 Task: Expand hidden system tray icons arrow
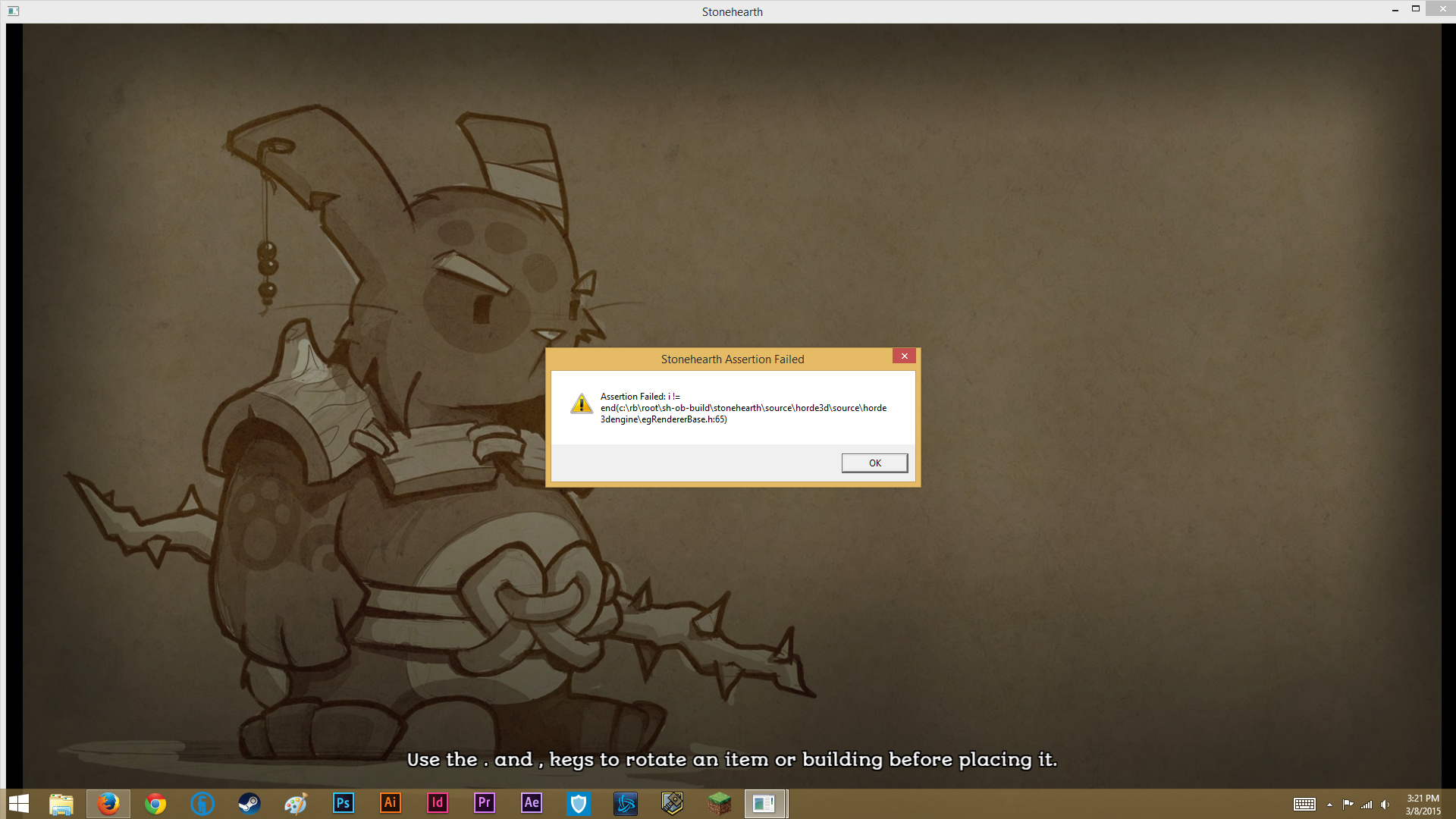click(x=1329, y=805)
